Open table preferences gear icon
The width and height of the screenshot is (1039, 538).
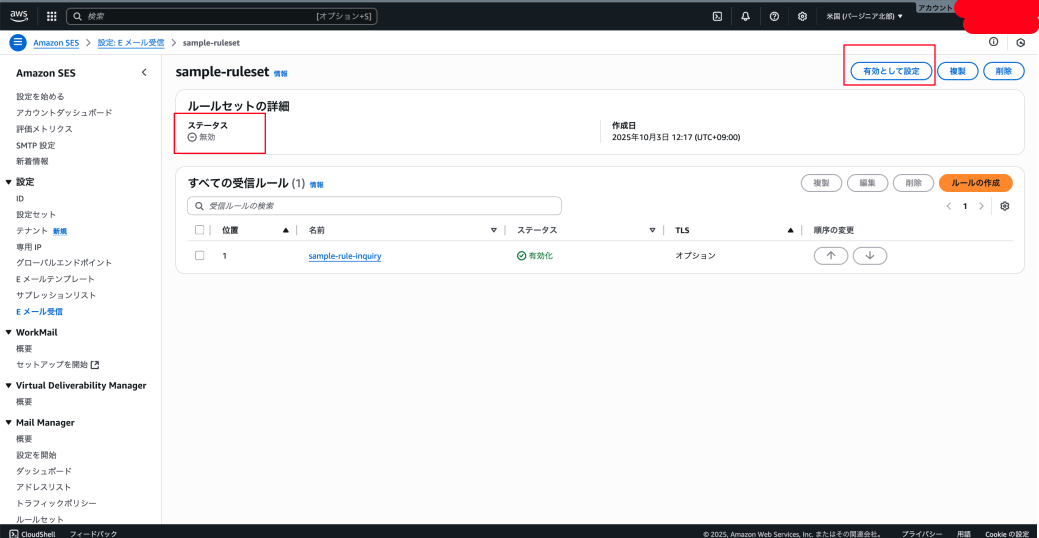point(1005,206)
